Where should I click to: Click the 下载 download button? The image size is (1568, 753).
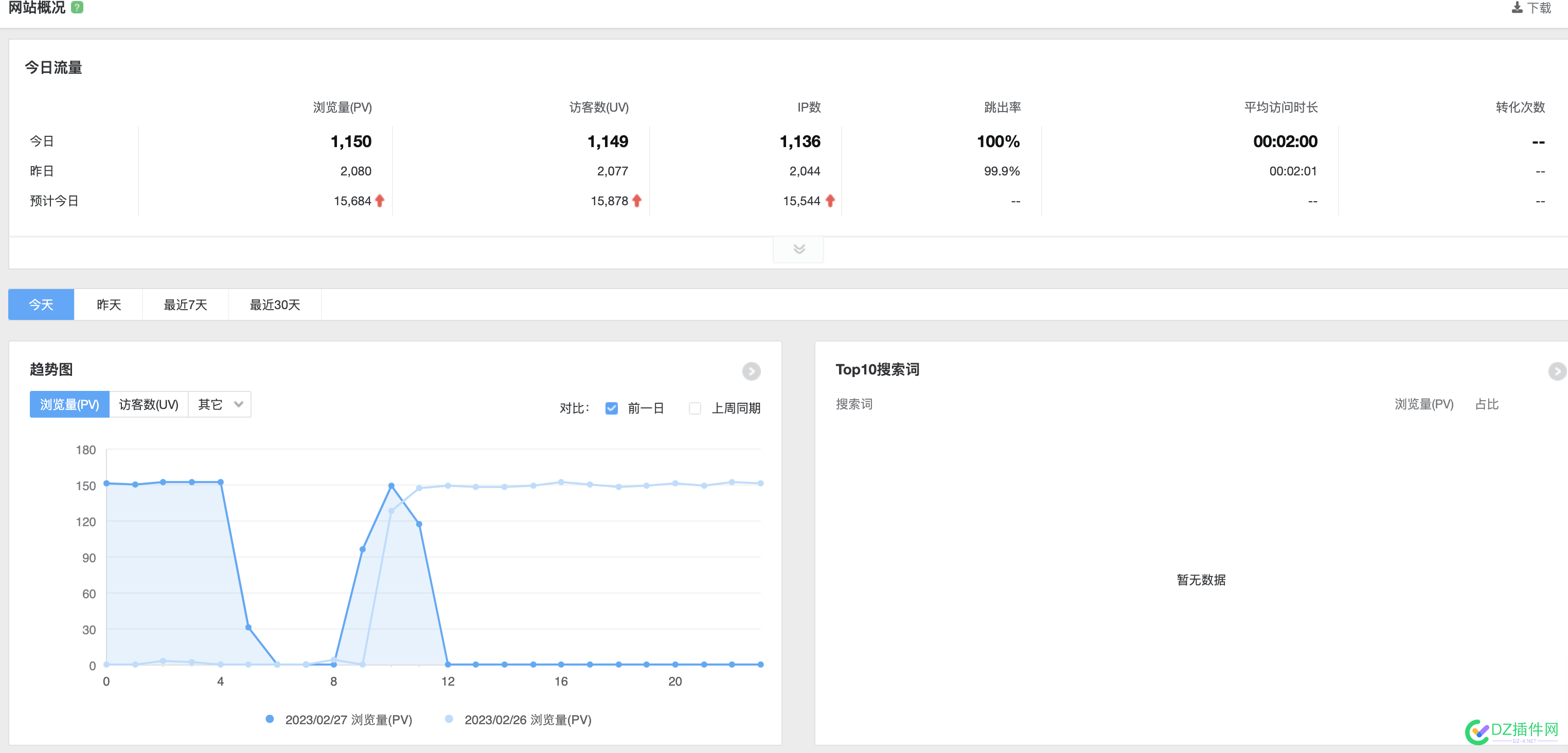pyautogui.click(x=1531, y=8)
